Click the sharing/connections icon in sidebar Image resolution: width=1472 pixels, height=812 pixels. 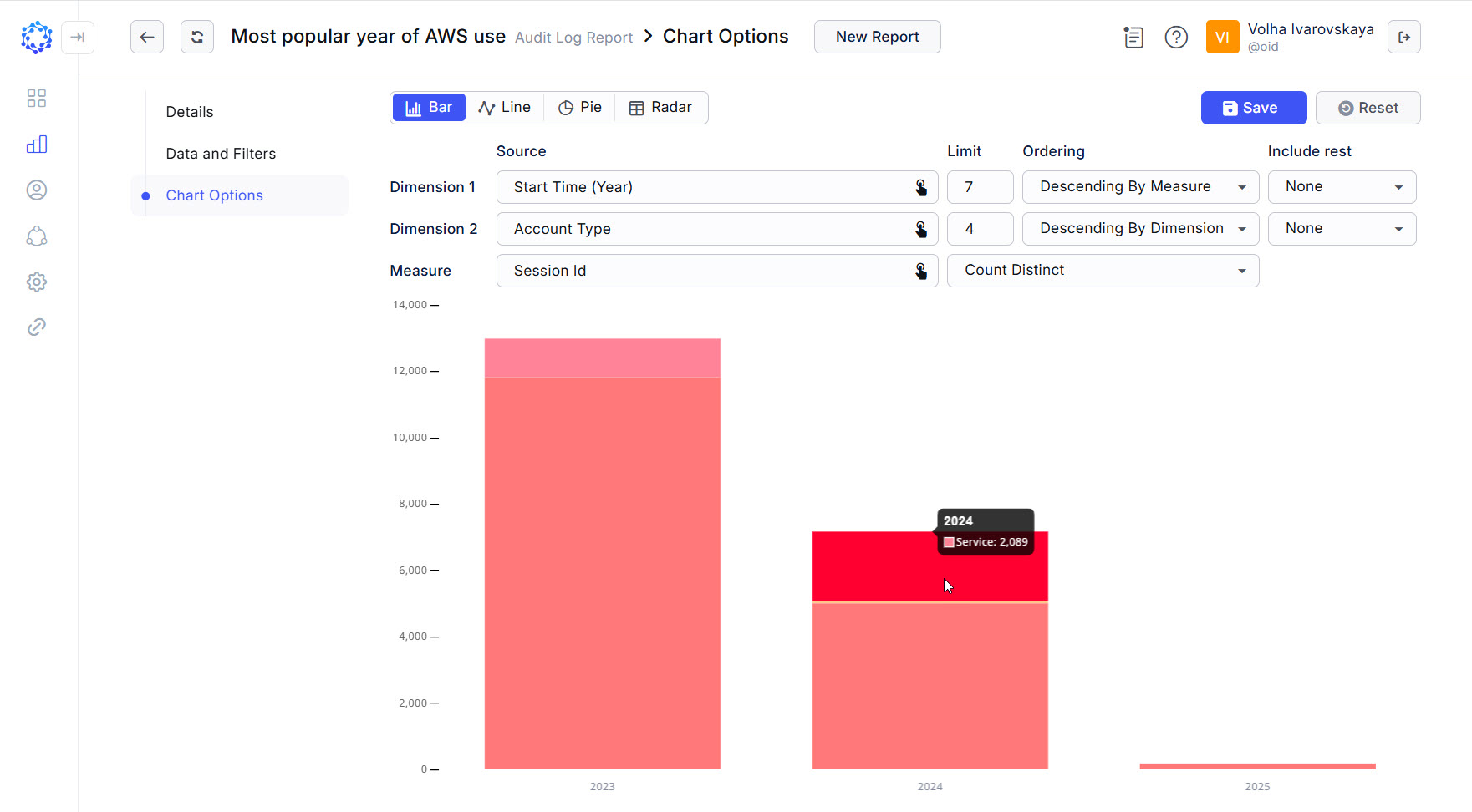[37, 236]
